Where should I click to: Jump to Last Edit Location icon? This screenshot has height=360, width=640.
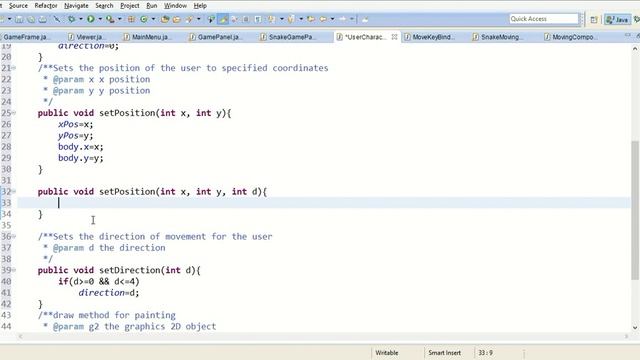pos(311,19)
